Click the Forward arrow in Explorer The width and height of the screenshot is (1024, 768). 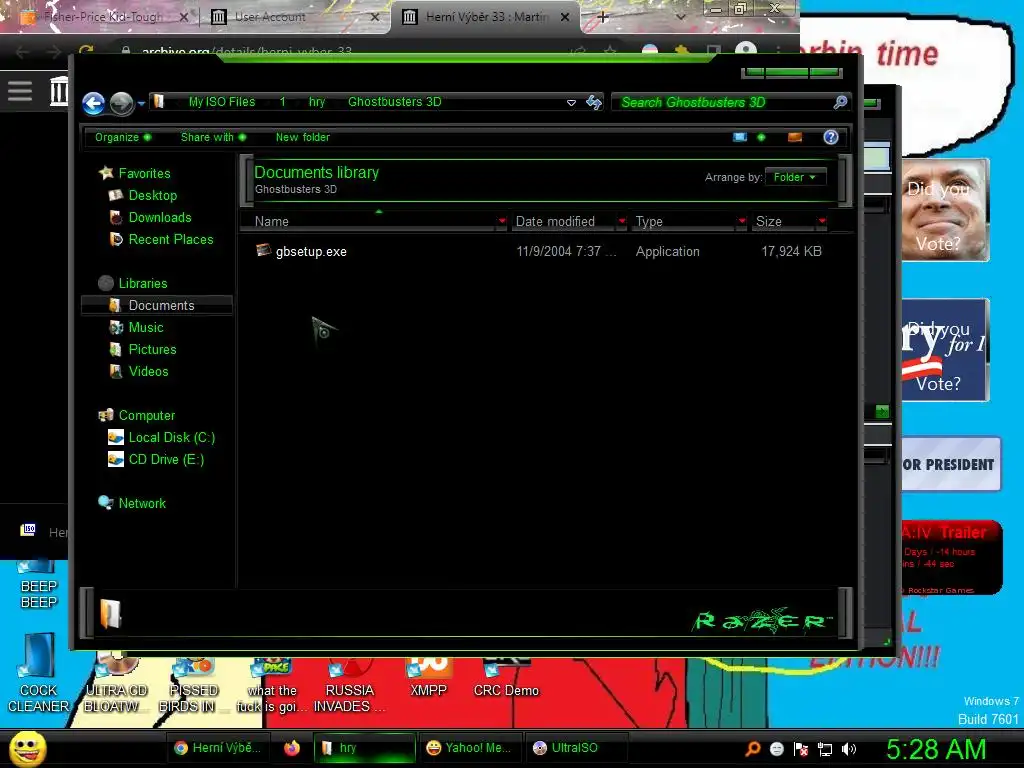point(121,103)
